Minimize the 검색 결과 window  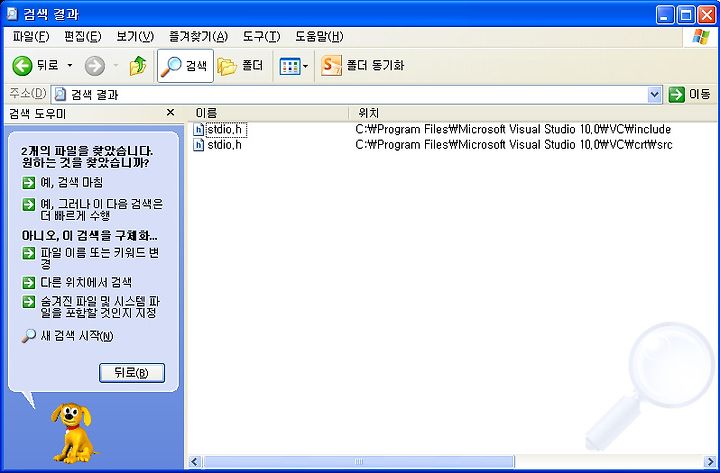coord(665,15)
